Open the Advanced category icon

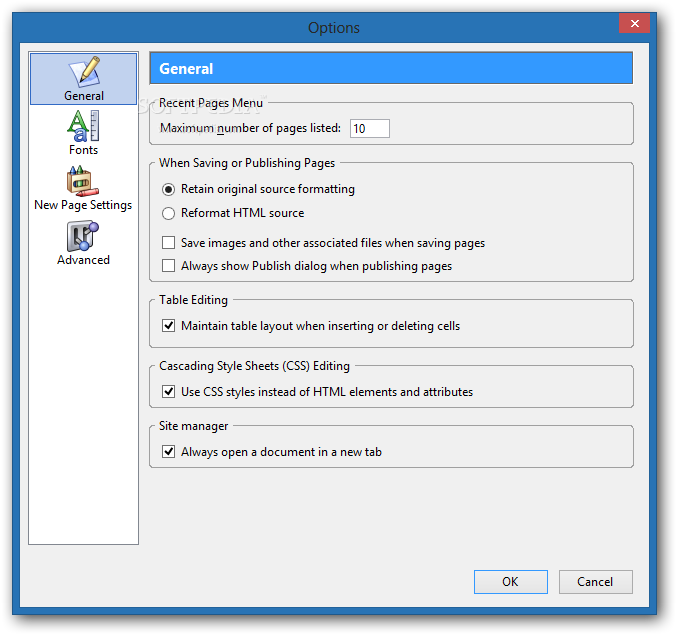click(x=83, y=236)
